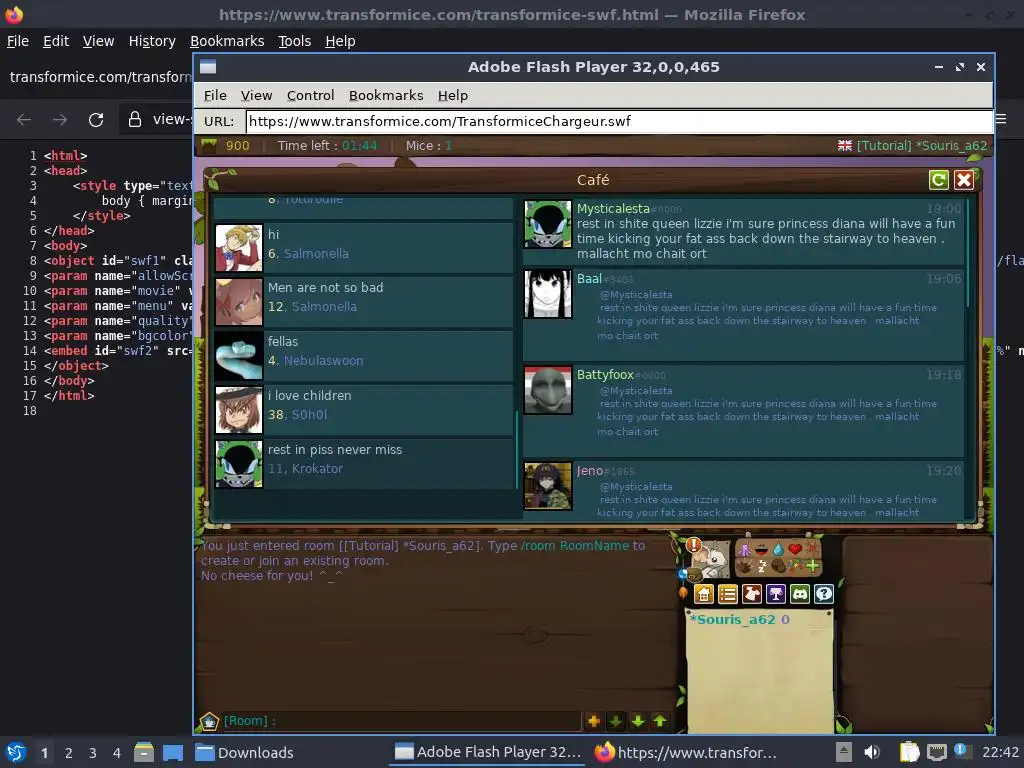
Task: Click the [Room] chat input field
Action: tap(400, 721)
